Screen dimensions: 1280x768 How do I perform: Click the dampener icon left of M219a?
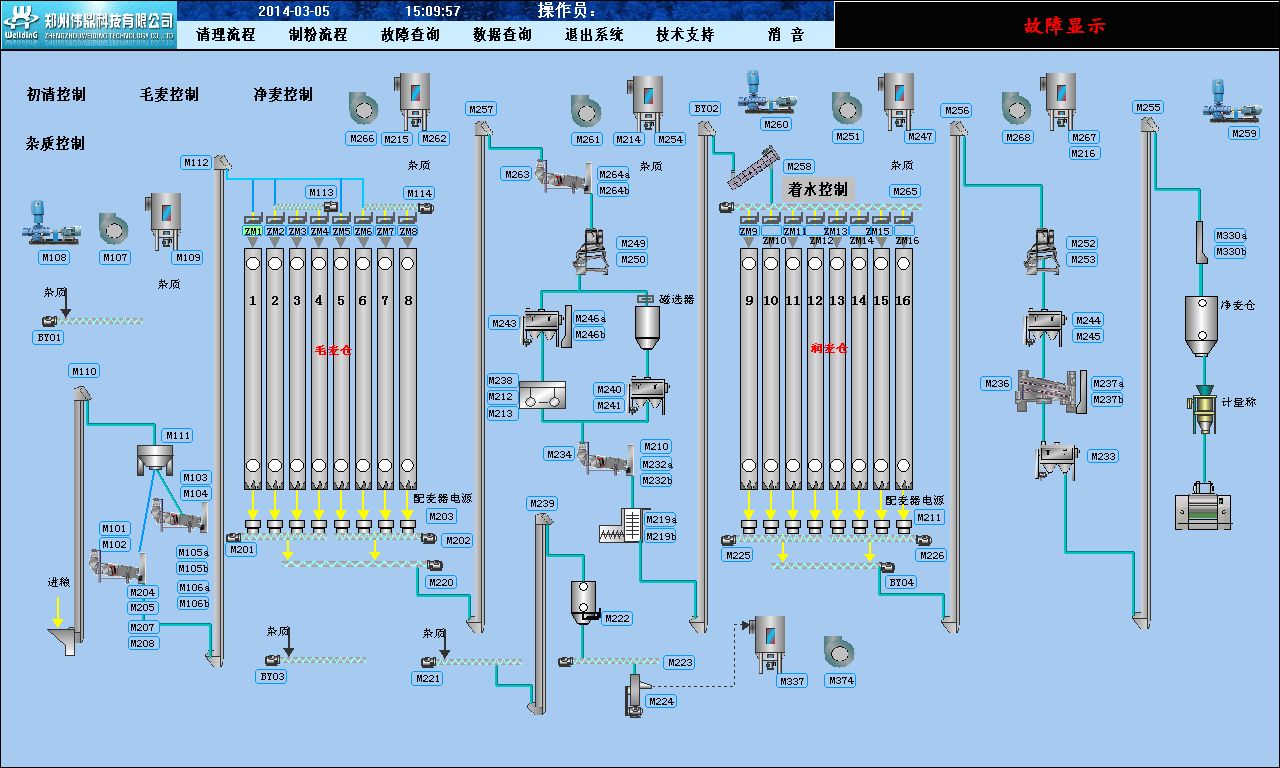pos(623,526)
